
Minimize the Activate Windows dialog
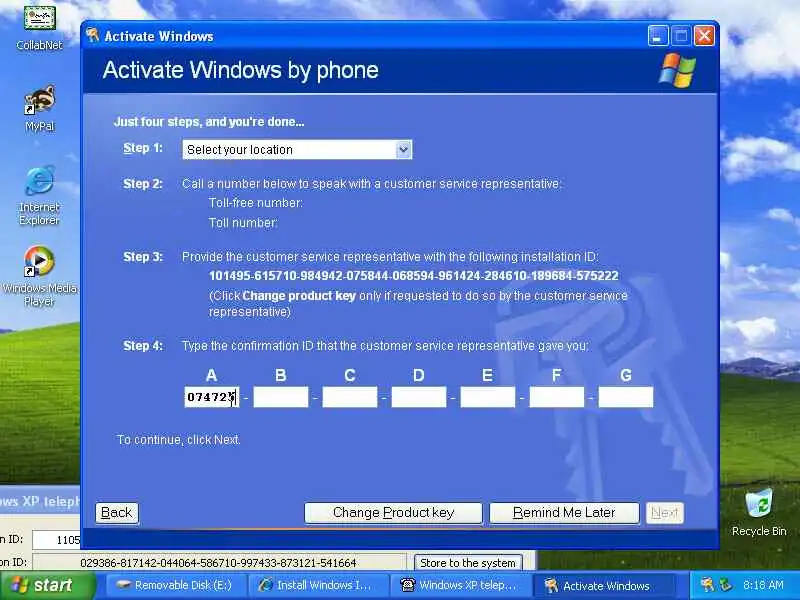click(x=658, y=36)
